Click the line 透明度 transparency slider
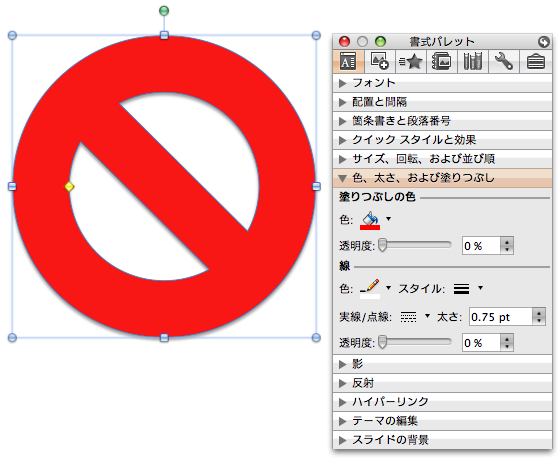The height and width of the screenshot is (458, 560). point(415,342)
